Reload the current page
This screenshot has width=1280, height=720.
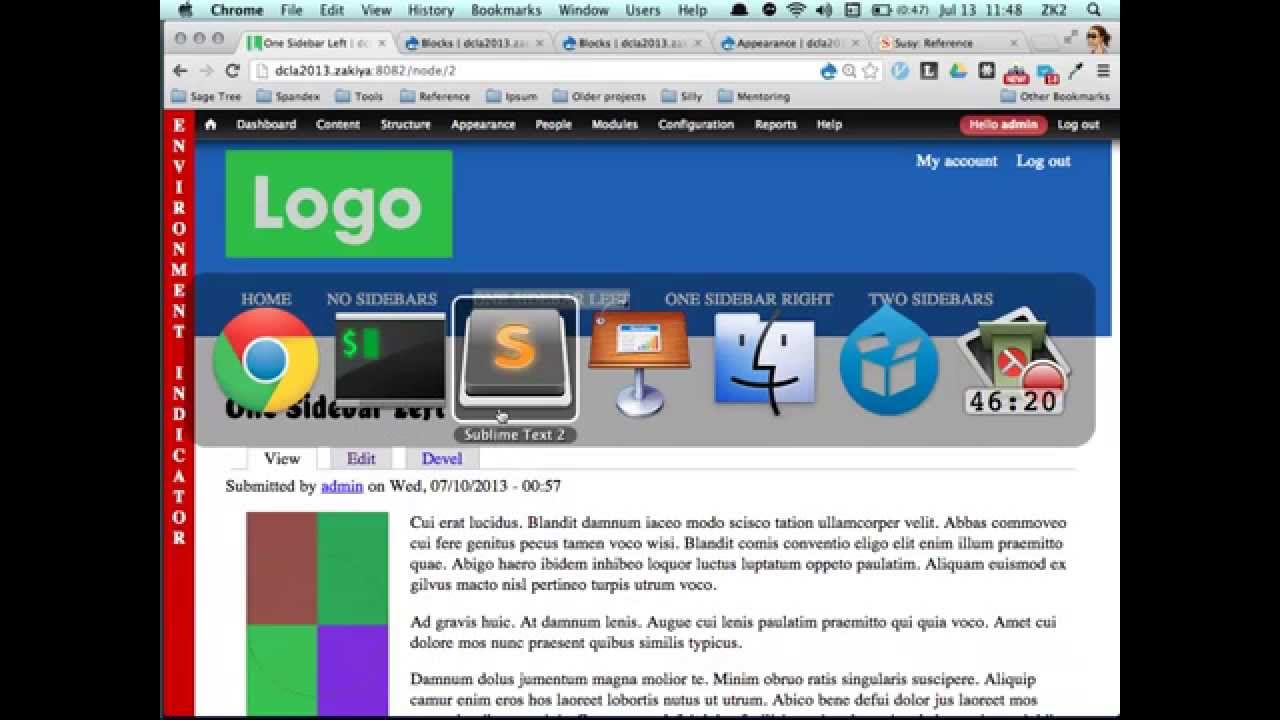[232, 71]
